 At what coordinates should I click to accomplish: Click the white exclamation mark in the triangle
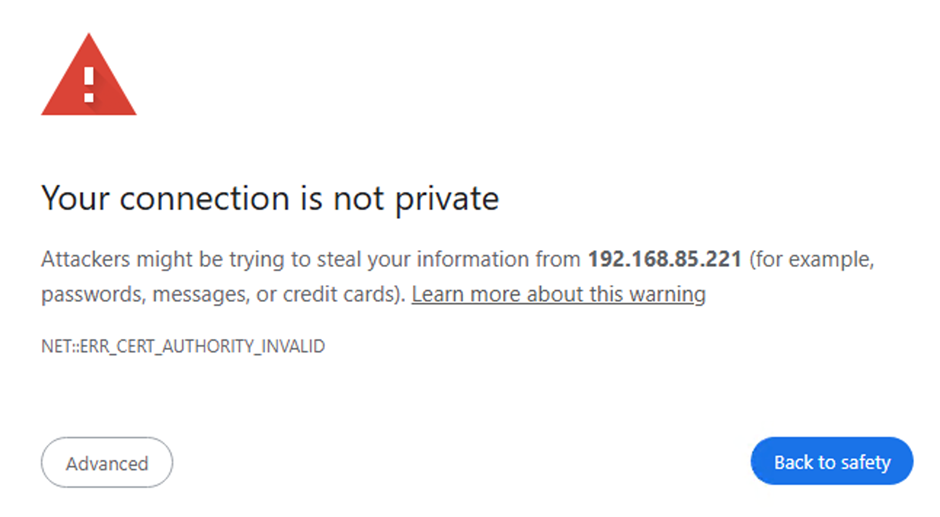[89, 83]
